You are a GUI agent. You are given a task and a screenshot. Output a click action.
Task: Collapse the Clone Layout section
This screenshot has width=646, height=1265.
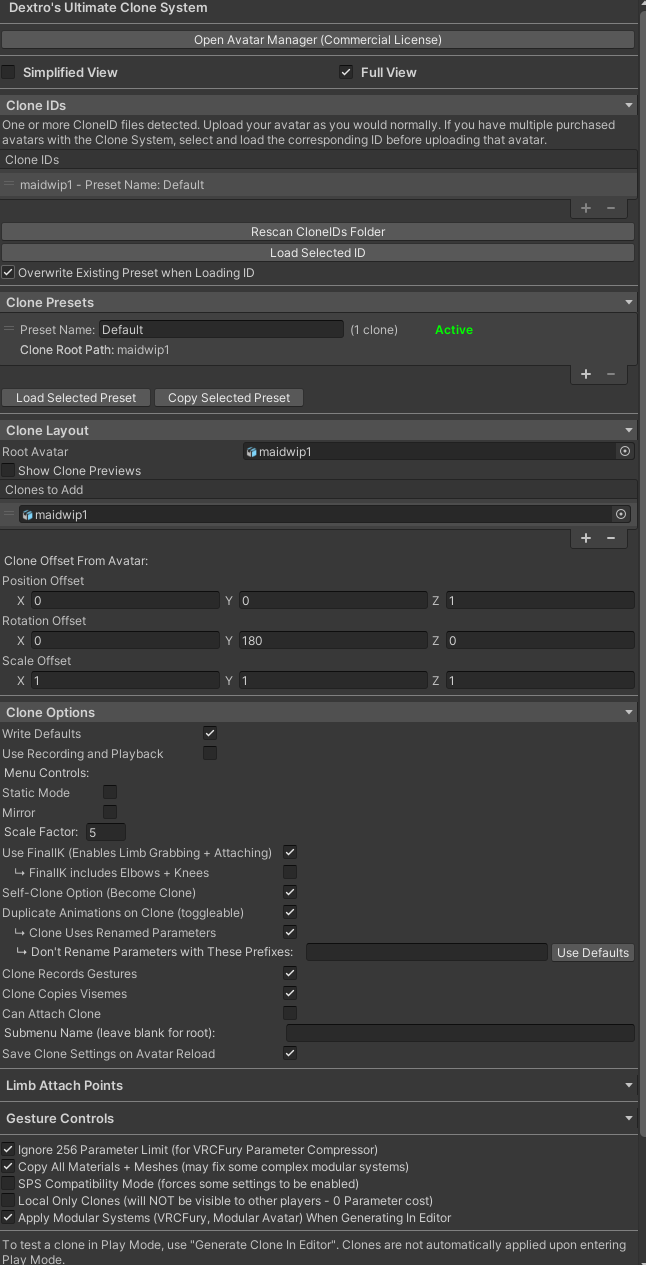(628, 430)
